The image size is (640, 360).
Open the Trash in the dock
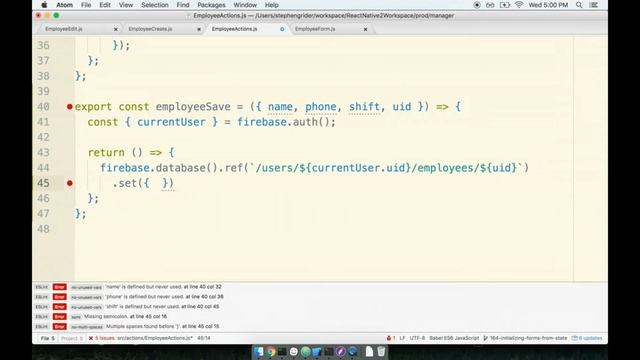[x=381, y=351]
